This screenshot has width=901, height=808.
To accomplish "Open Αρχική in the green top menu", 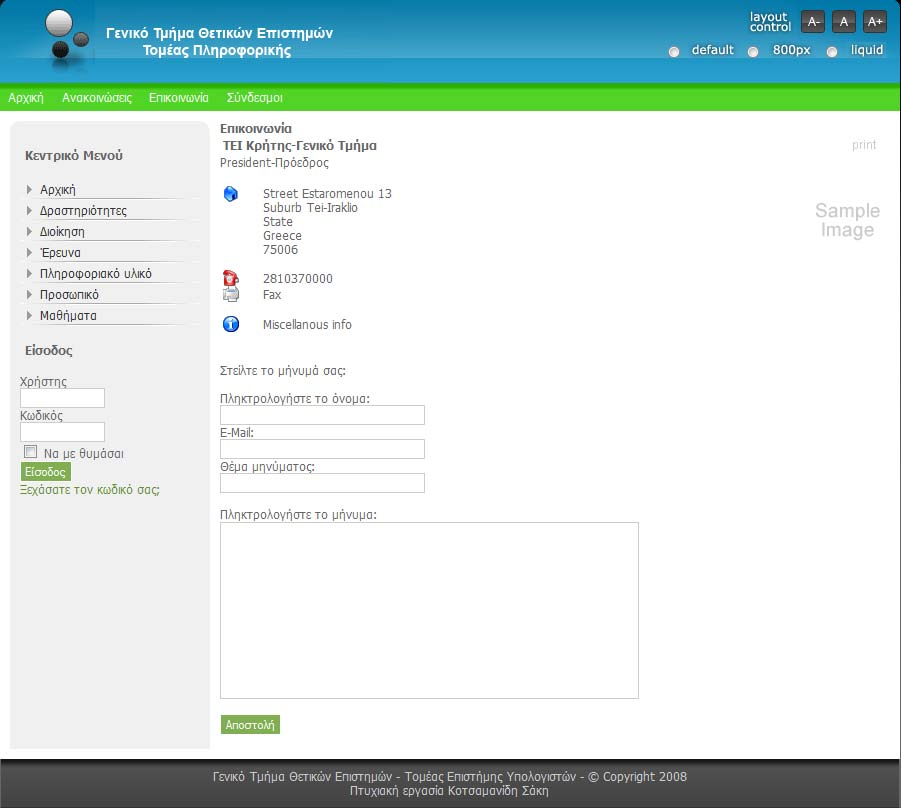I will click(x=26, y=98).
